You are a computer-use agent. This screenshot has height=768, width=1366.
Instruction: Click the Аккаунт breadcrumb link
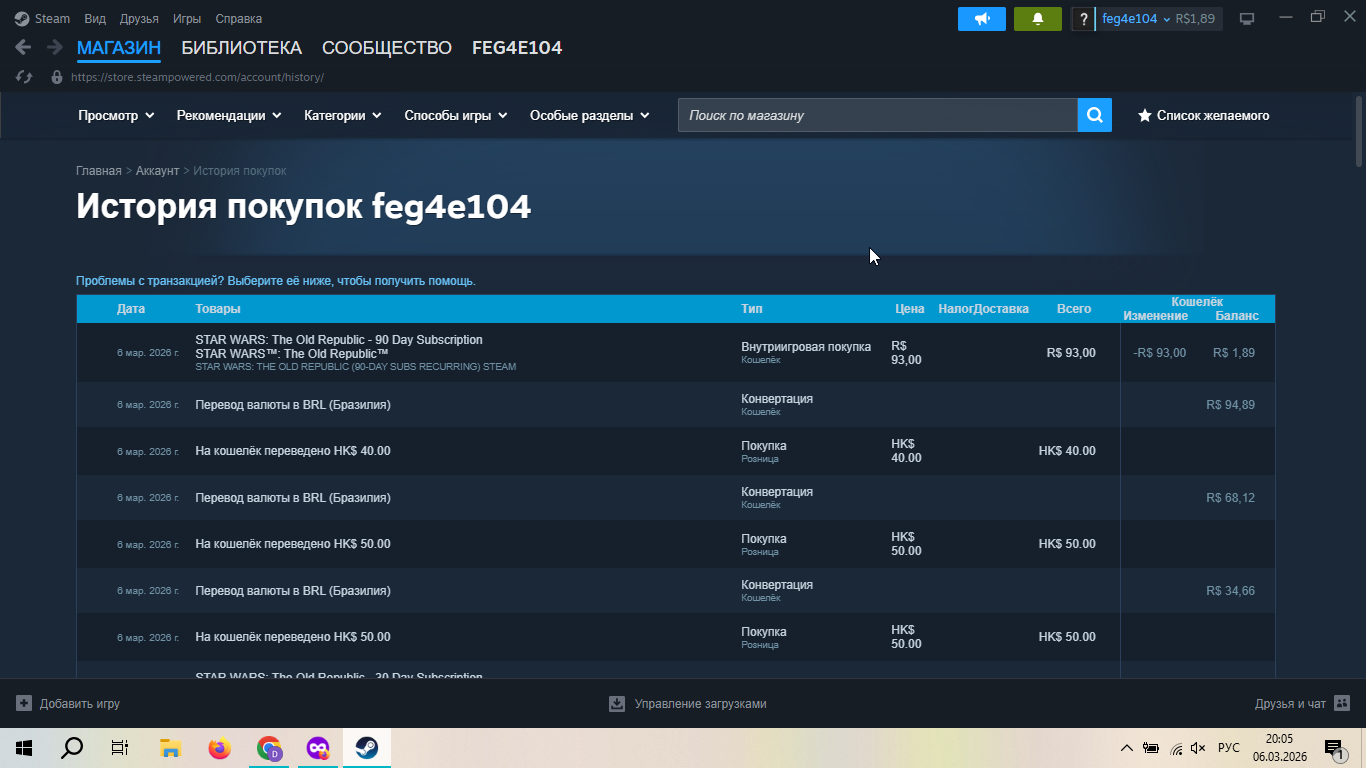[x=158, y=171]
